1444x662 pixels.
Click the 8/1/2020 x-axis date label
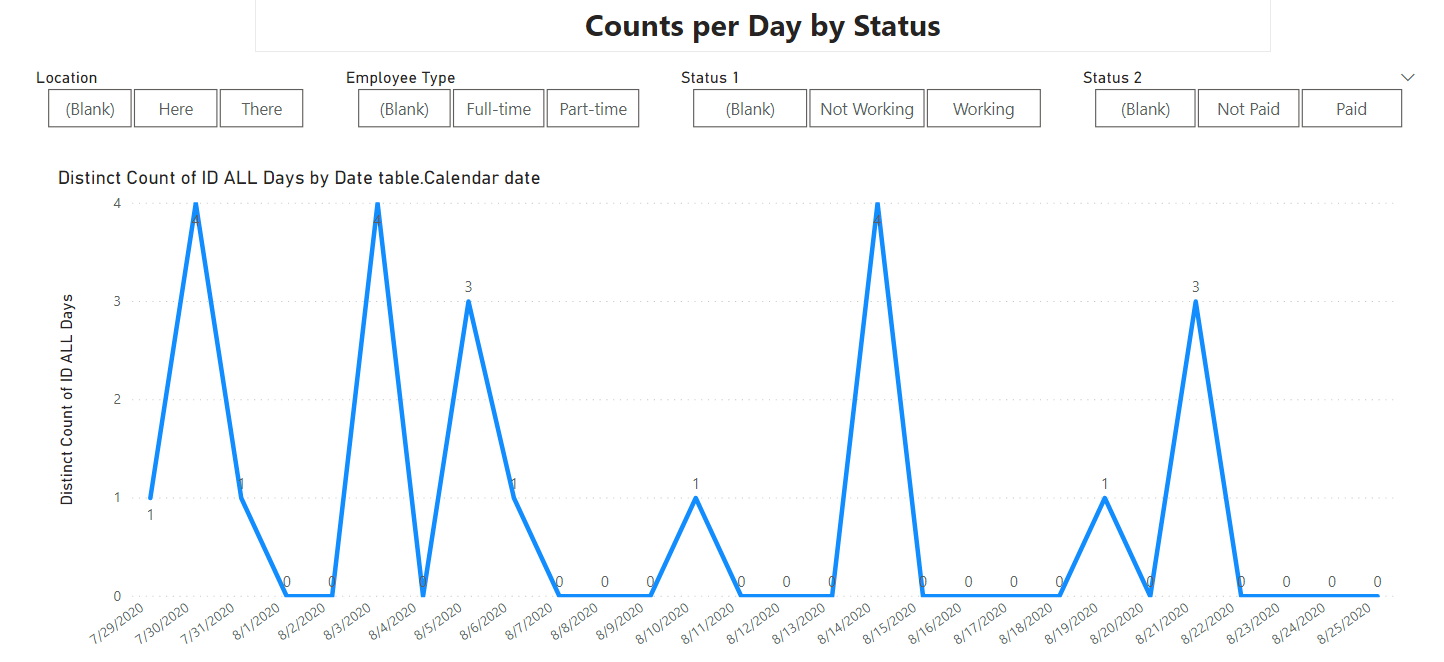258,621
